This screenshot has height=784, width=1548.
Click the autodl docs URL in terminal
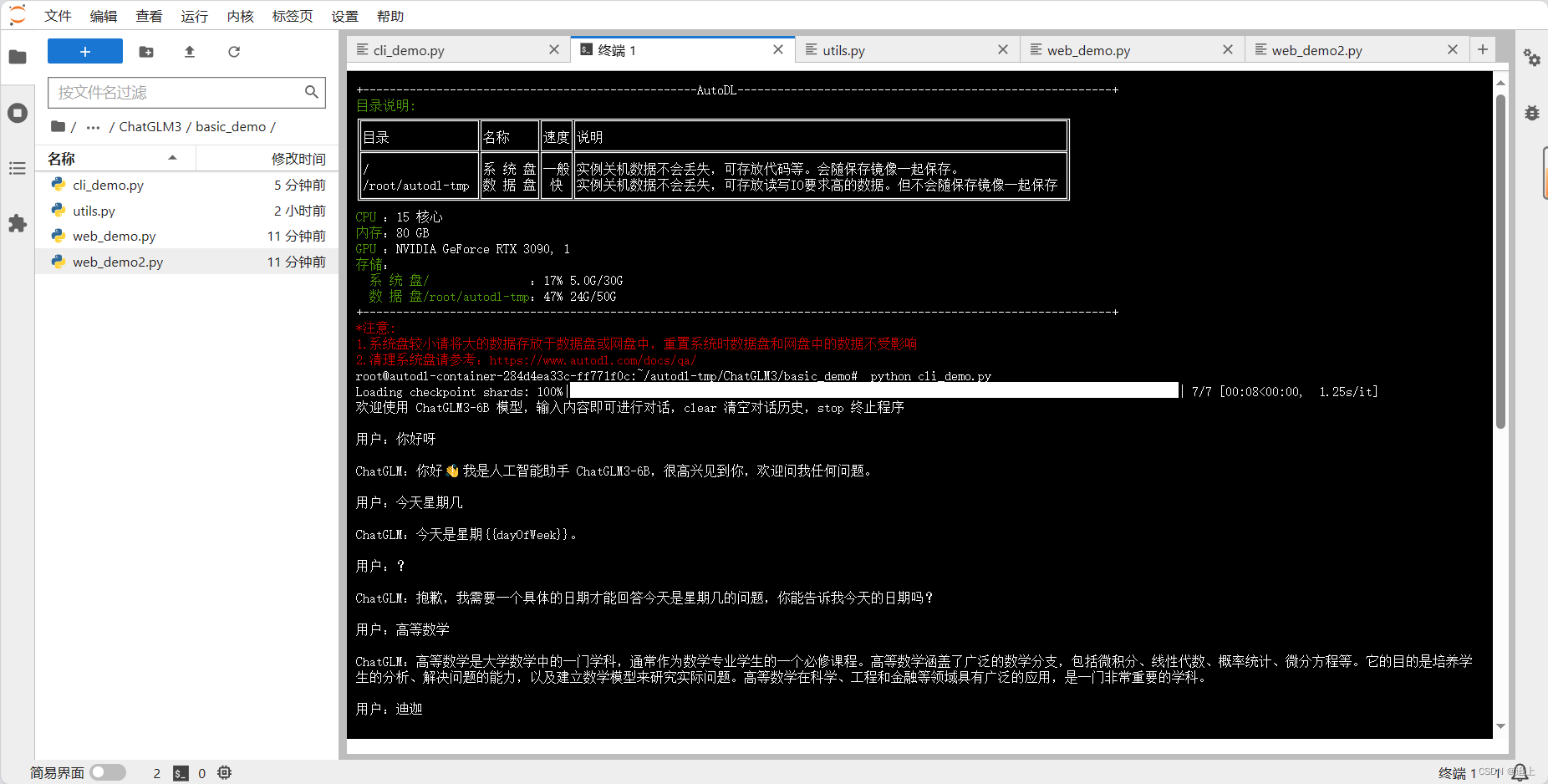coord(593,360)
